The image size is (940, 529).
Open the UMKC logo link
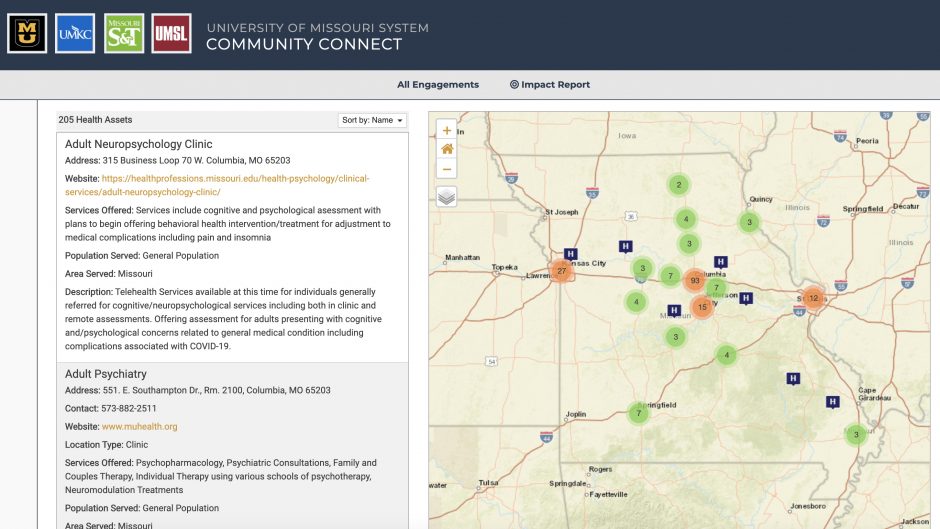click(x=75, y=34)
